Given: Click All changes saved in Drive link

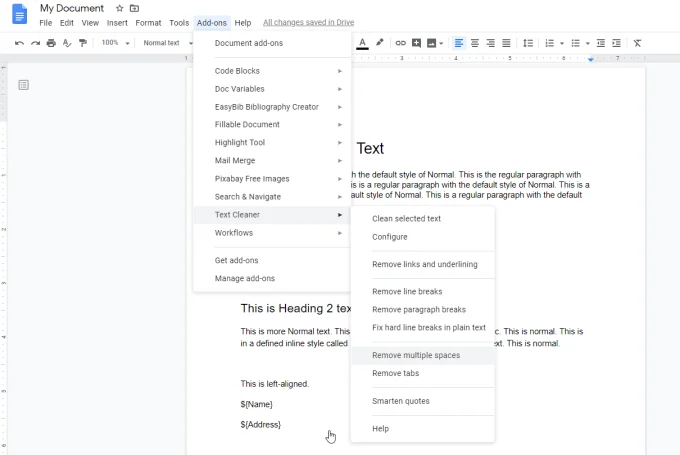Looking at the screenshot, I should pos(306,22).
